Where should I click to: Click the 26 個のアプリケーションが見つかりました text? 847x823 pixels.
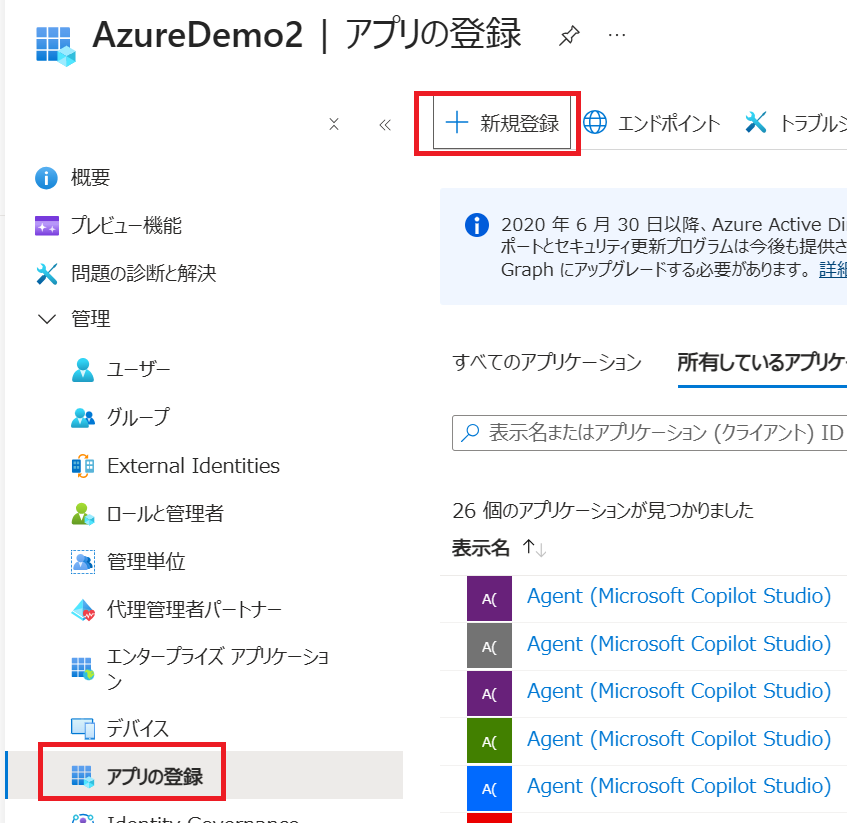pos(603,510)
